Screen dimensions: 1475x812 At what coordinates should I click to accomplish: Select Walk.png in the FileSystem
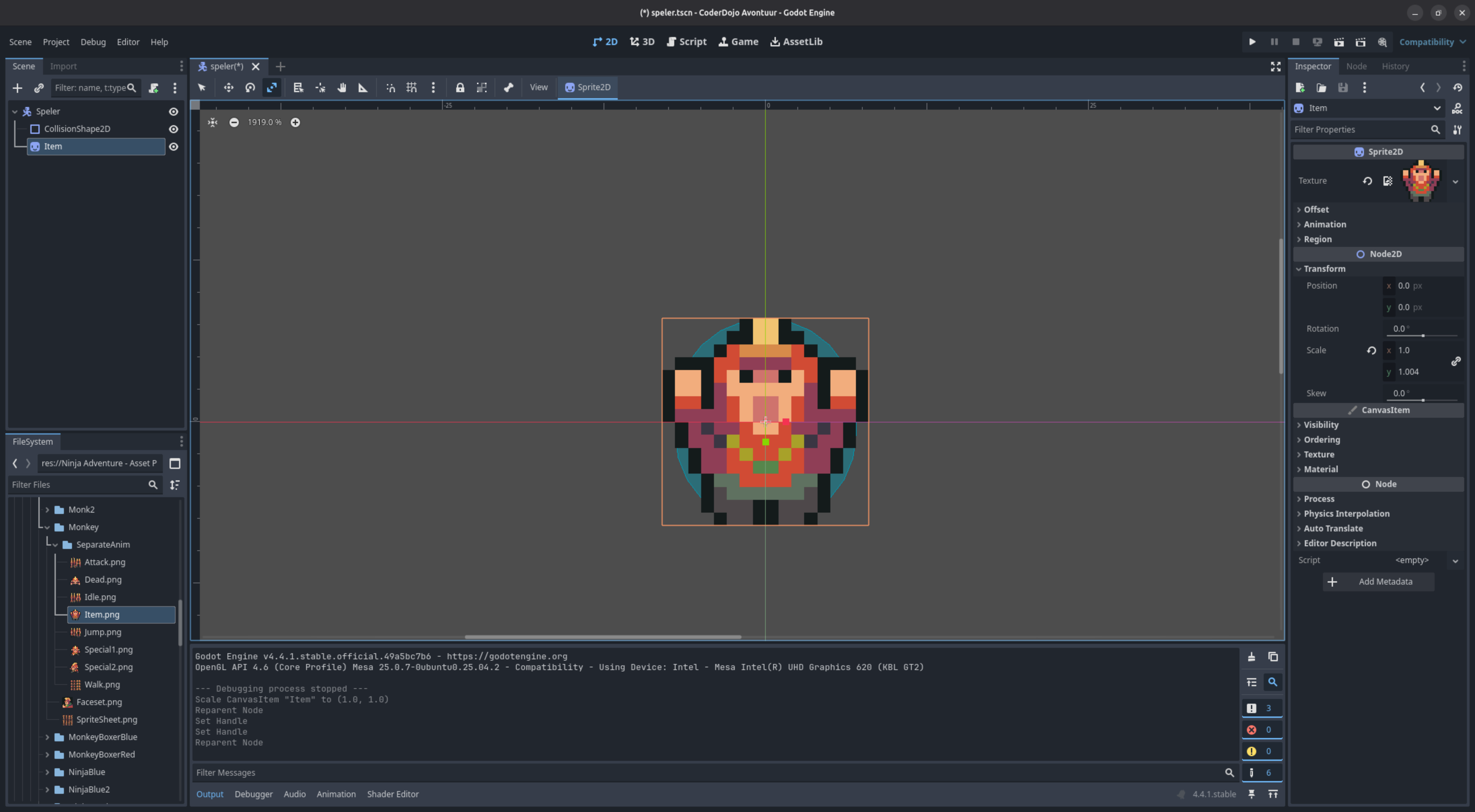click(x=102, y=684)
